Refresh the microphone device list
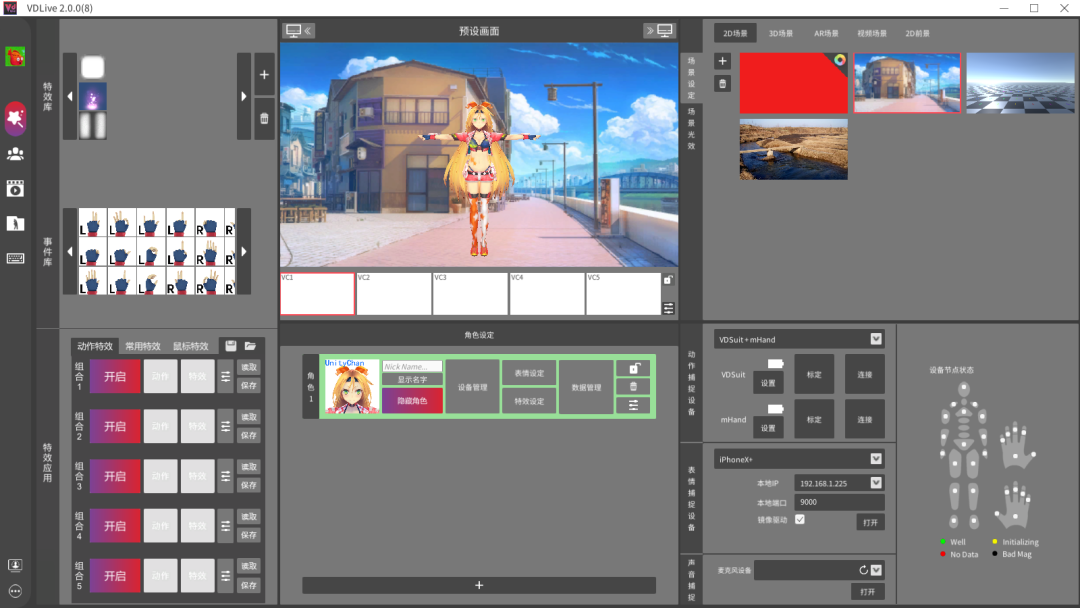This screenshot has height=608, width=1080. click(x=863, y=570)
